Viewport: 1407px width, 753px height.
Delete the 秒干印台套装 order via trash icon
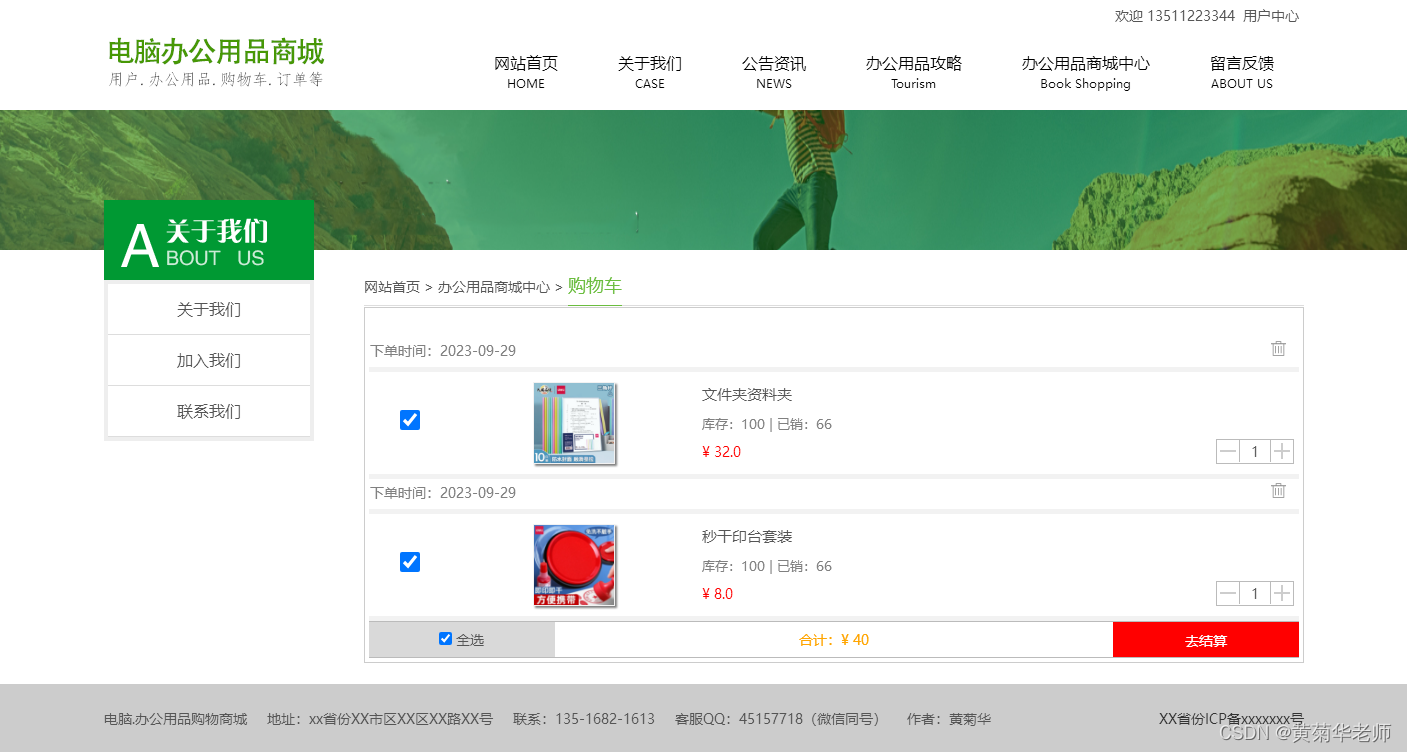[x=1278, y=490]
